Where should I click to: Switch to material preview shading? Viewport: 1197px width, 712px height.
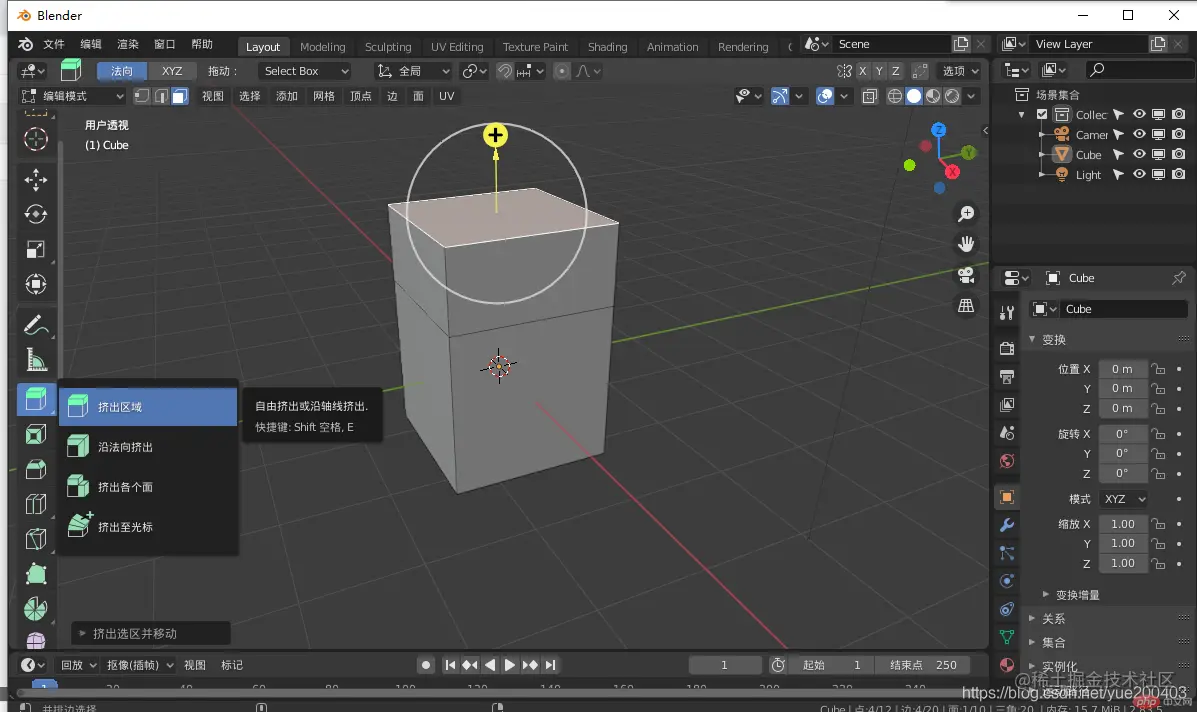933,96
